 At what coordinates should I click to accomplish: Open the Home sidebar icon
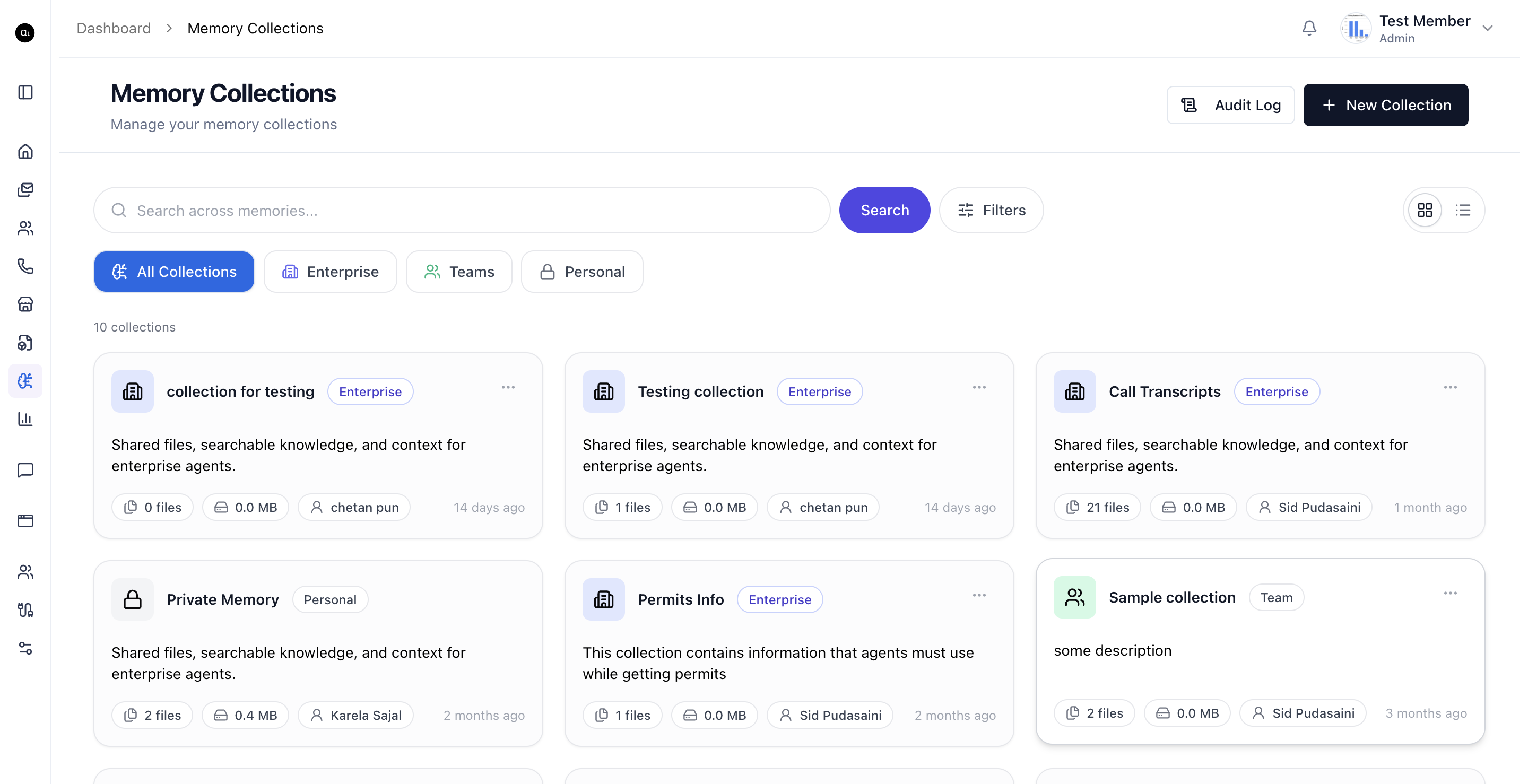coord(25,152)
